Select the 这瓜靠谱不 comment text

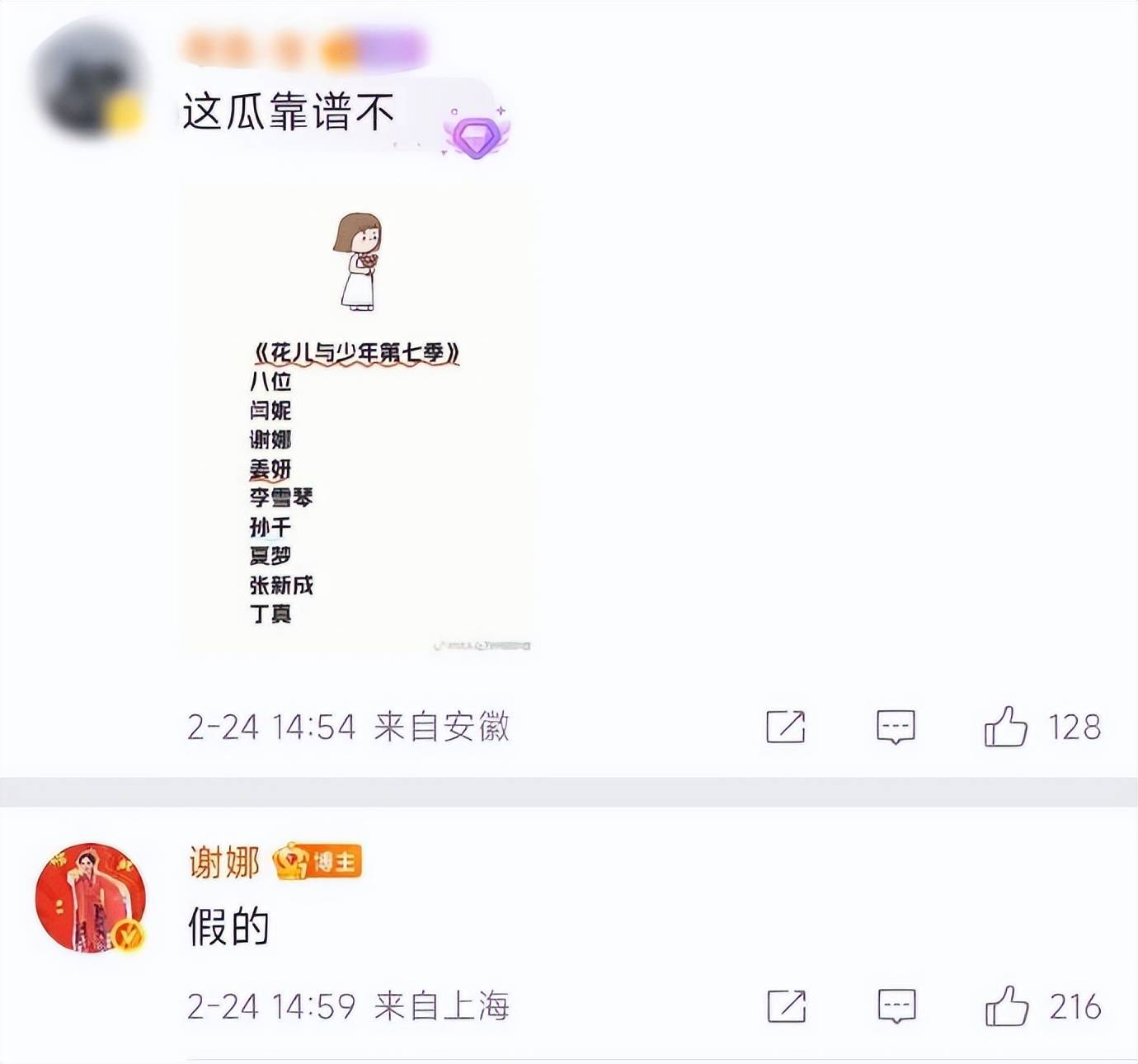point(288,112)
